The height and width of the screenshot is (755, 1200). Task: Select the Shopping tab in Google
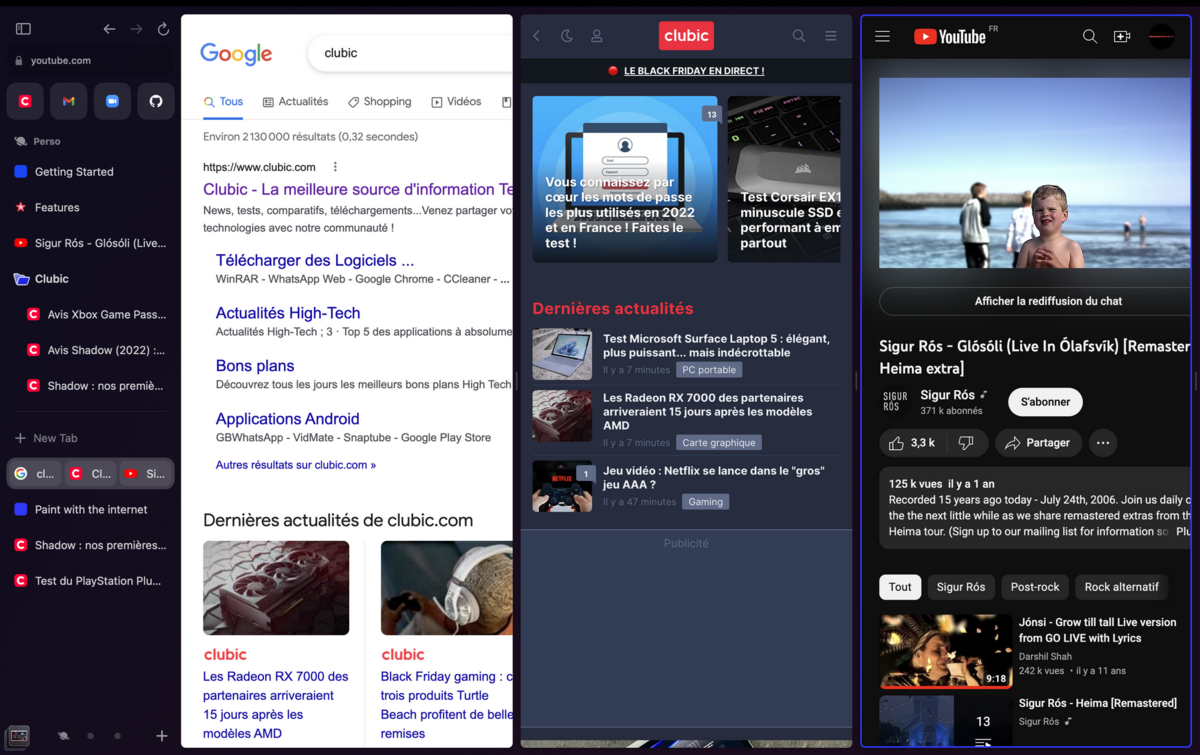coord(380,102)
